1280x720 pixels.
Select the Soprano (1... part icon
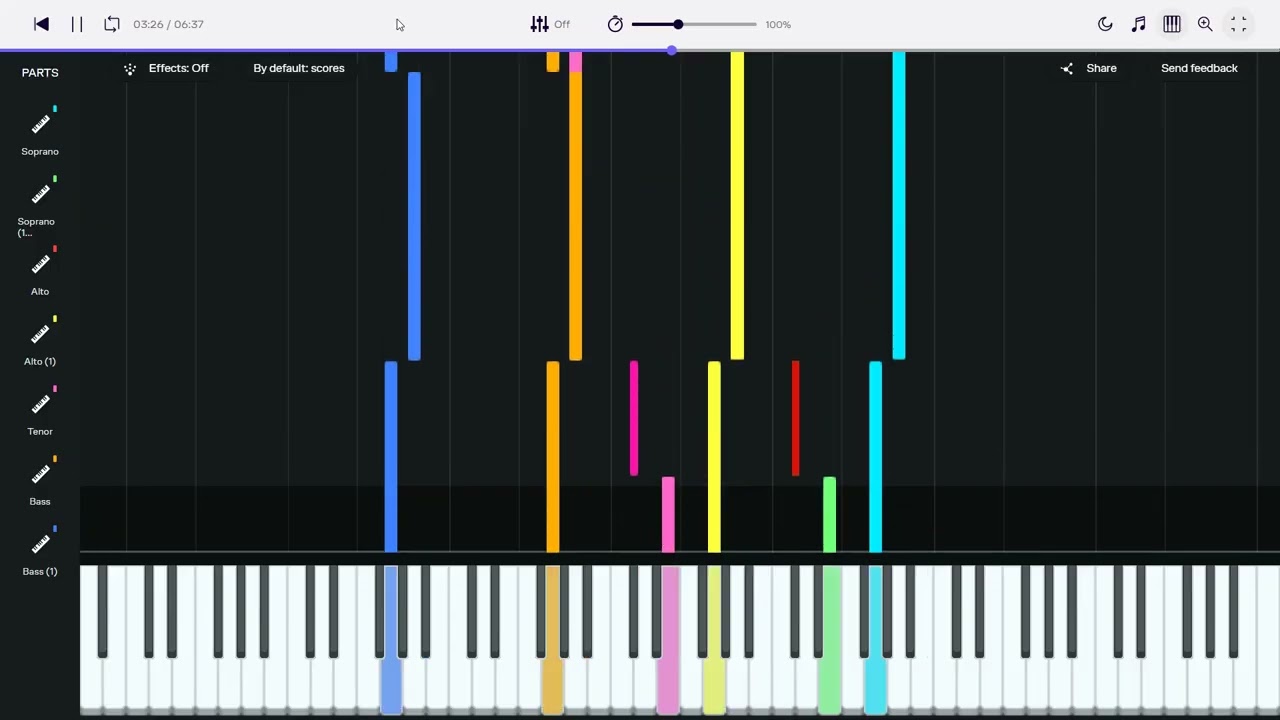click(x=40, y=194)
